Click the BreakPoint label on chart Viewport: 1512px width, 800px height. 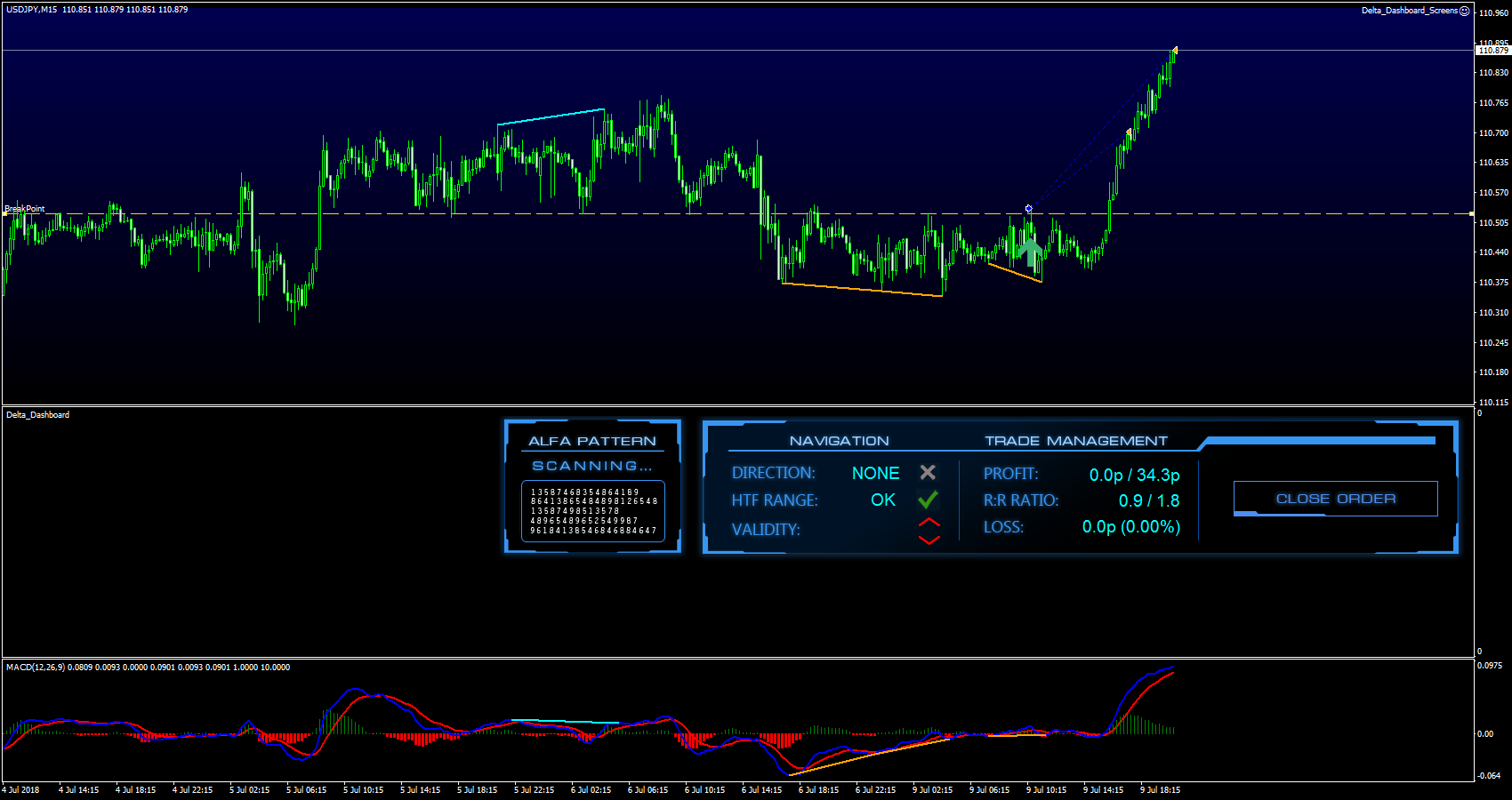coord(25,209)
